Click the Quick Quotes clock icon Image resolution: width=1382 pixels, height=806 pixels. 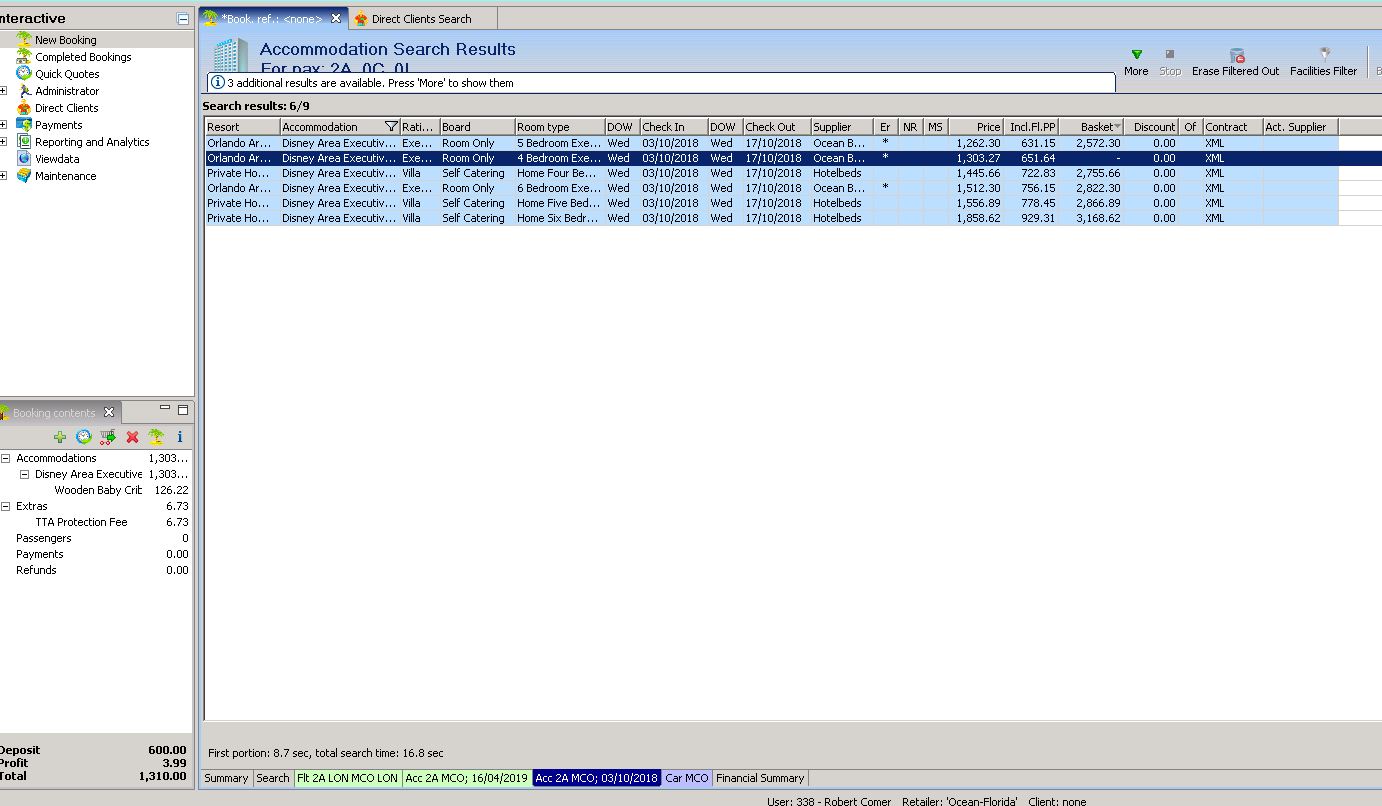point(24,74)
